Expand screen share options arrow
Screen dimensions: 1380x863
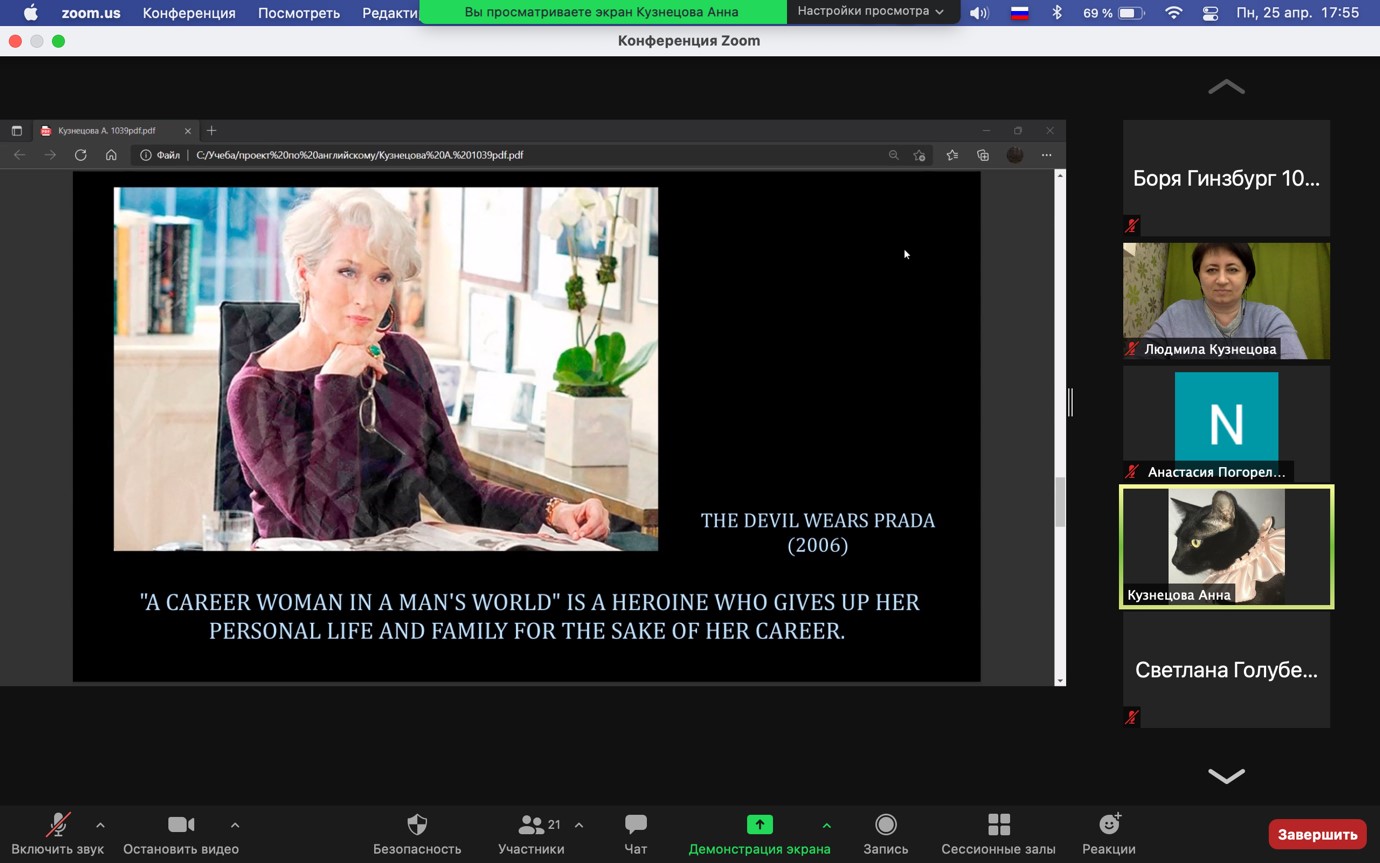point(826,825)
